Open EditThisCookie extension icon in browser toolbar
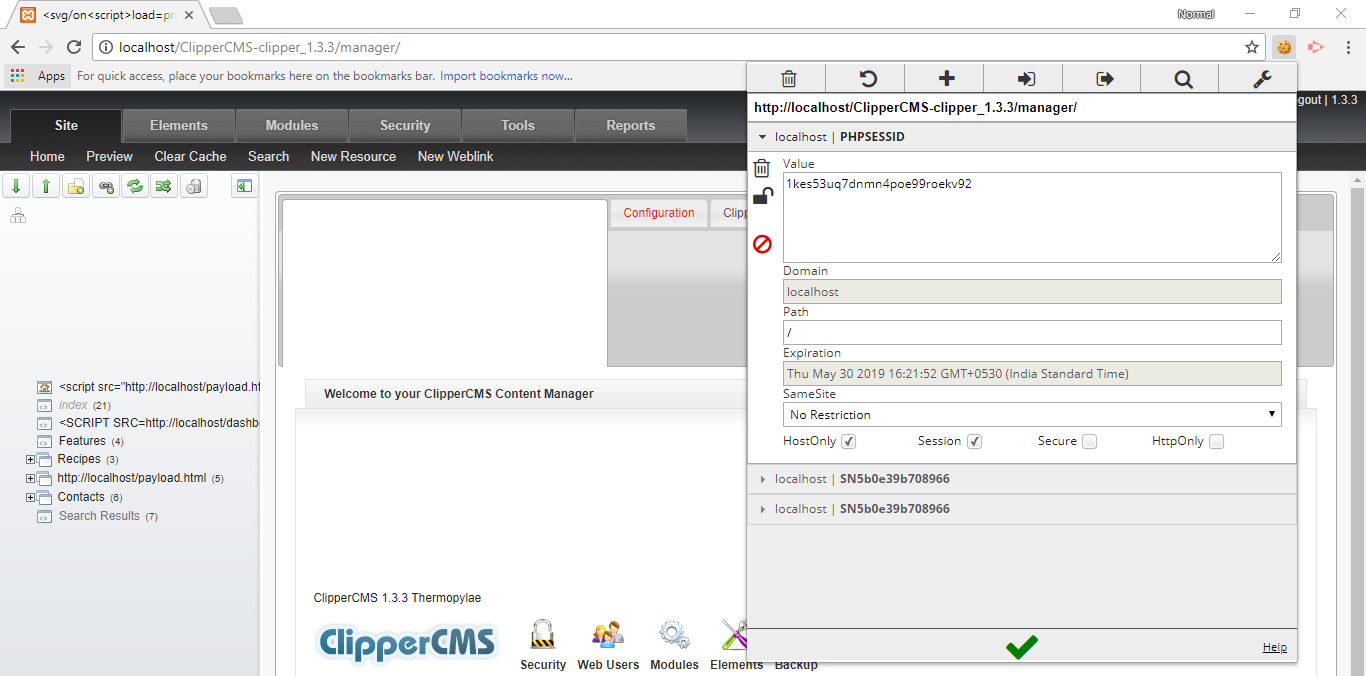1366x676 pixels. [x=1284, y=47]
